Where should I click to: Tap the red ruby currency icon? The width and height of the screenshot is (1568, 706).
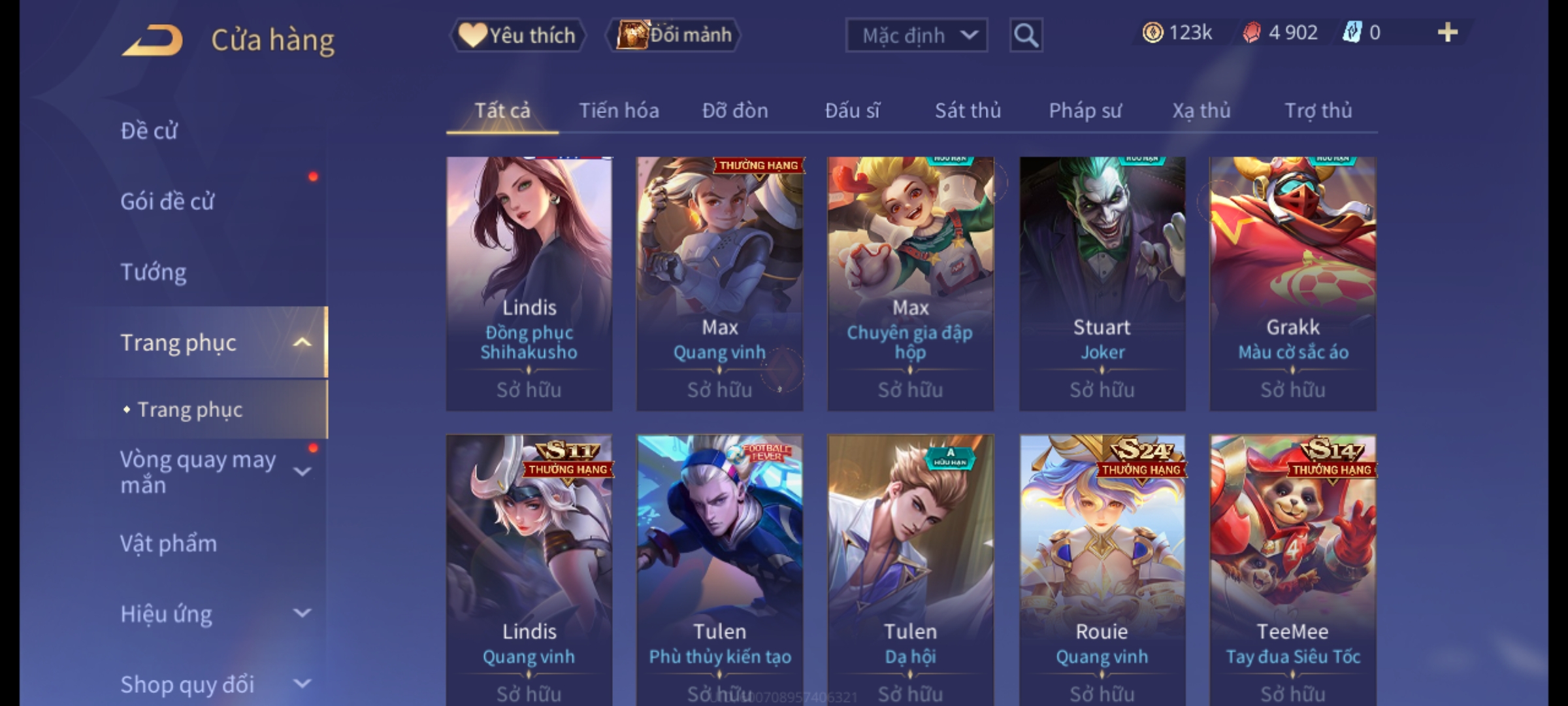(1251, 33)
